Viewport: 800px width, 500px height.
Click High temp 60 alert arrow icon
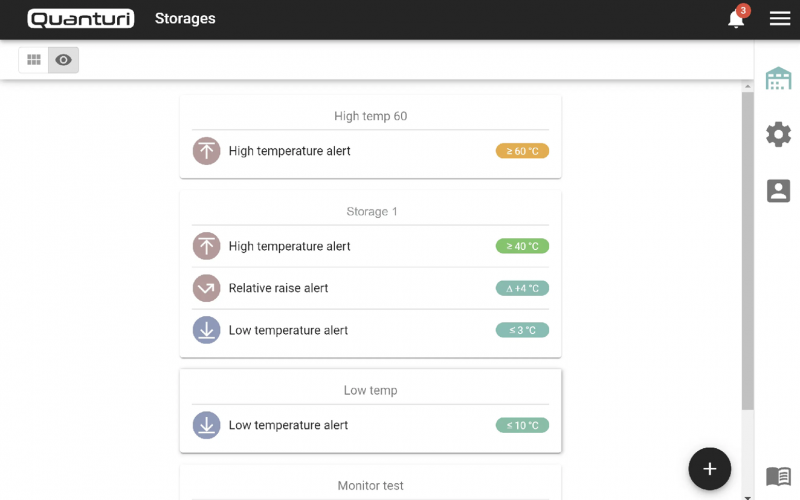coord(206,151)
